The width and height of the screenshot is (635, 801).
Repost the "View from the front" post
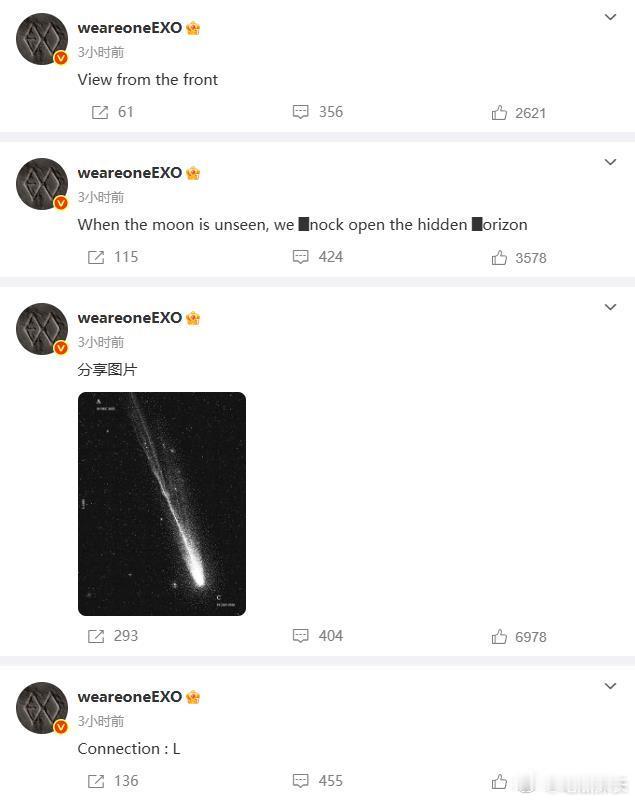coord(112,112)
